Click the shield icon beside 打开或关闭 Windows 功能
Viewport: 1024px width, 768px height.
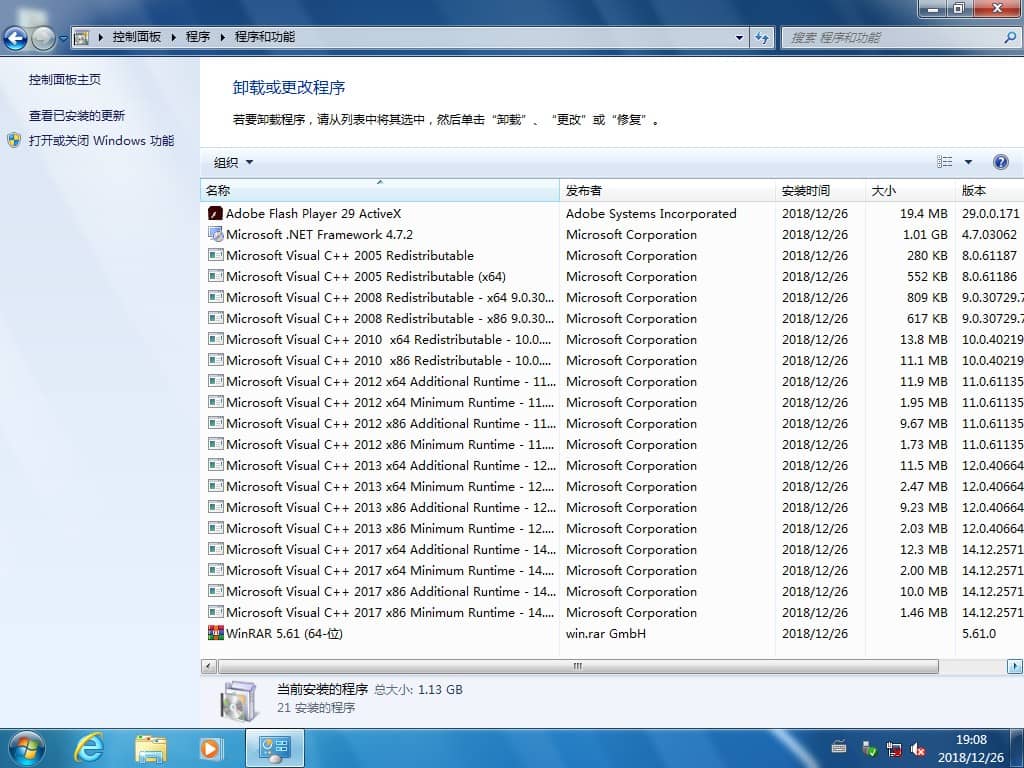tap(12, 140)
